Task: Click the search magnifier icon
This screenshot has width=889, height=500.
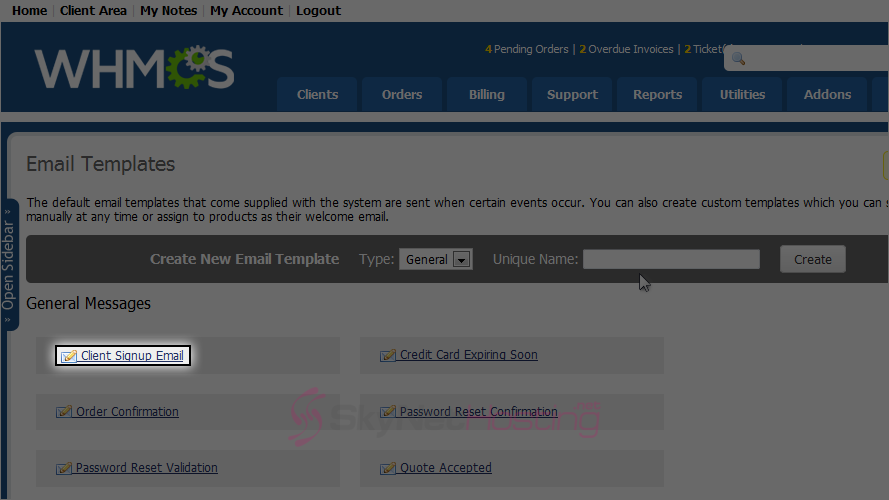Action: (x=738, y=58)
